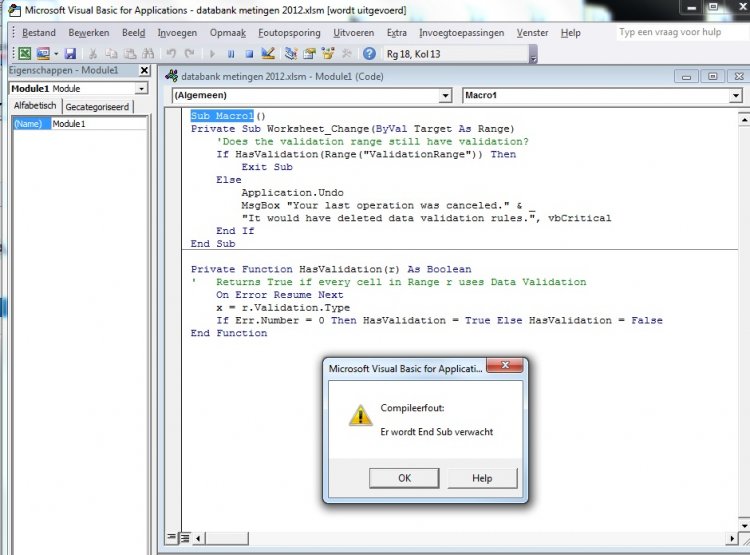Image resolution: width=750 pixels, height=555 pixels.
Task: Open the Object Browser toolbar icon
Action: tap(327, 53)
